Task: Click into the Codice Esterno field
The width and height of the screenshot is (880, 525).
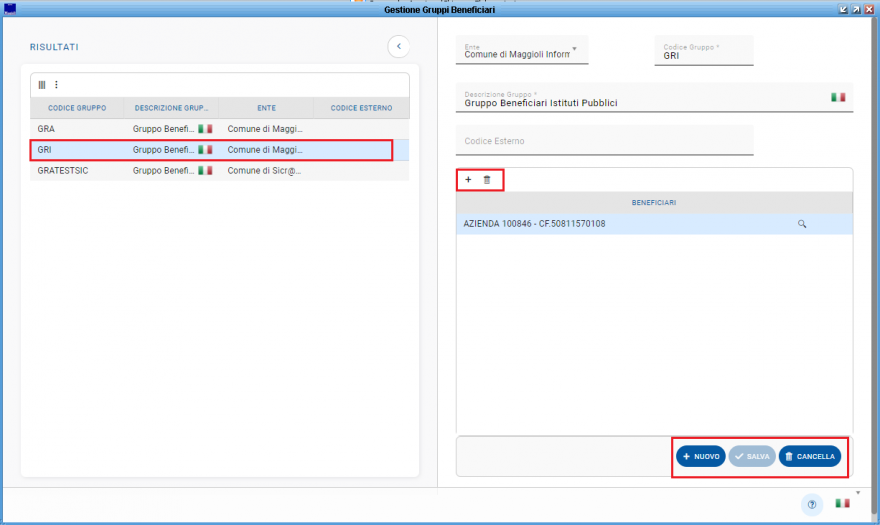Action: (x=604, y=141)
